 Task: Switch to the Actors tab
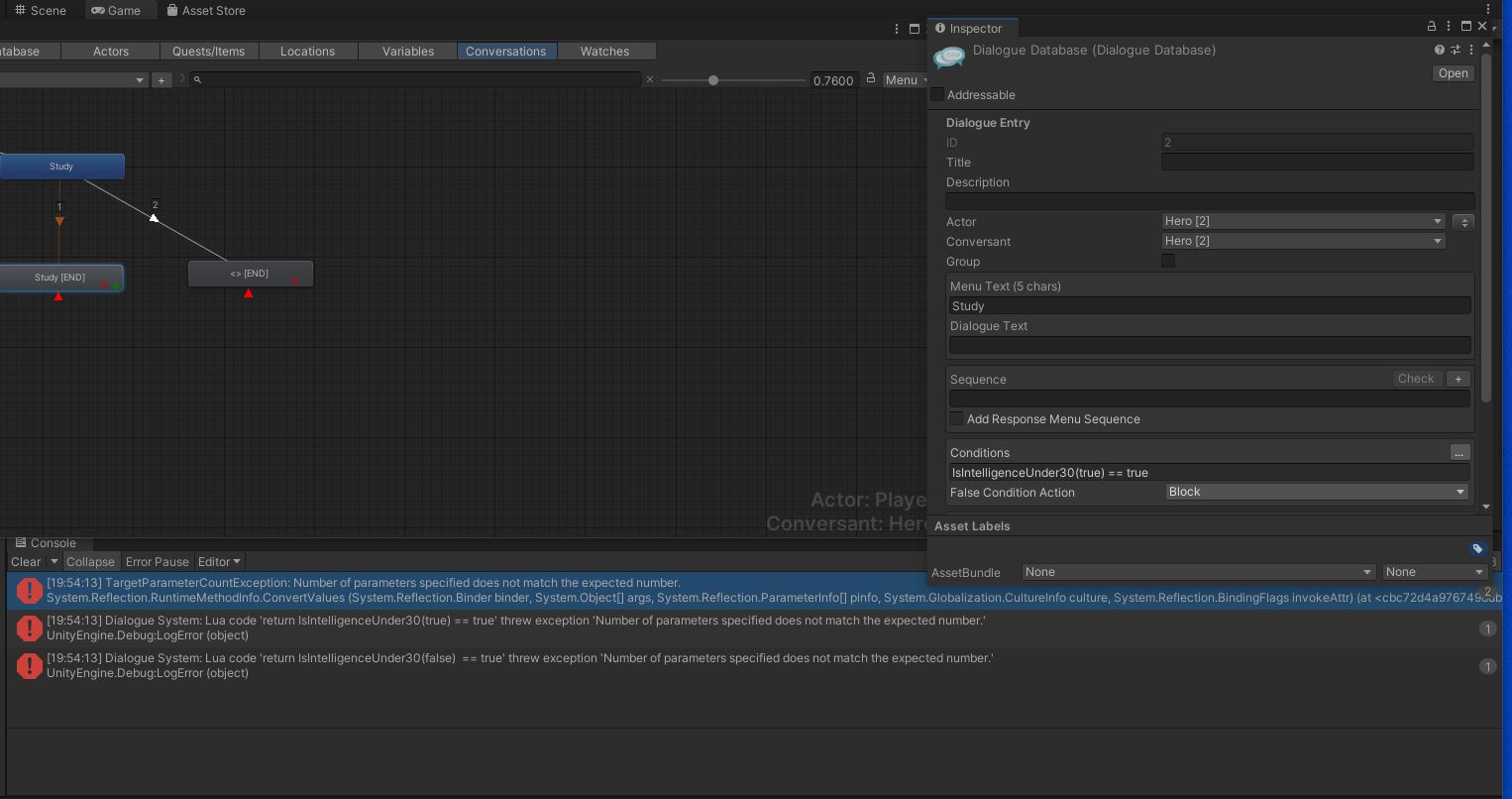pos(111,51)
